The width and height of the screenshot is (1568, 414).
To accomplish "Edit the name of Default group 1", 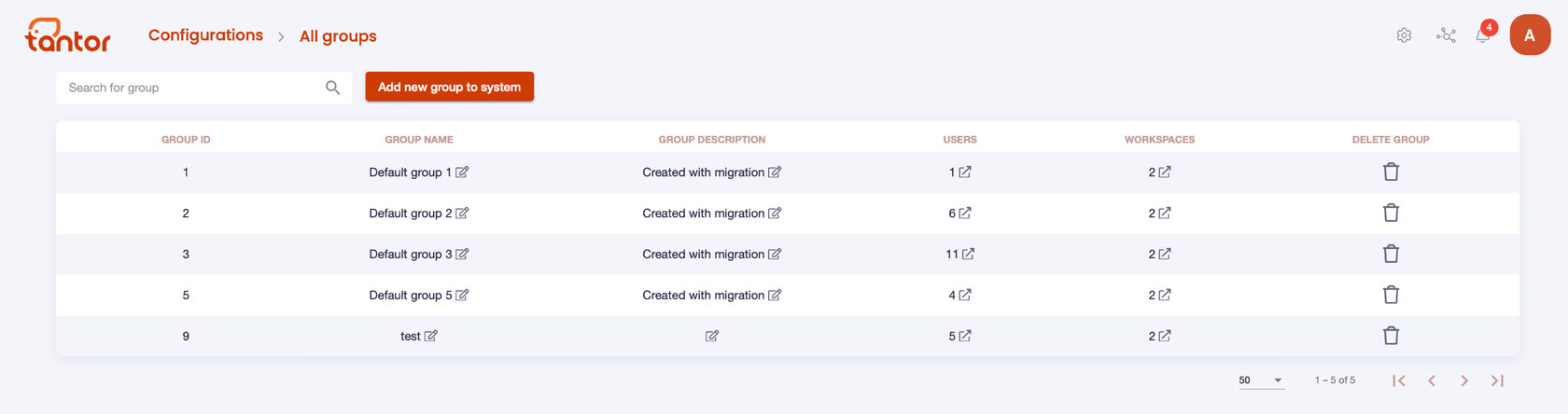I will pos(462,172).
